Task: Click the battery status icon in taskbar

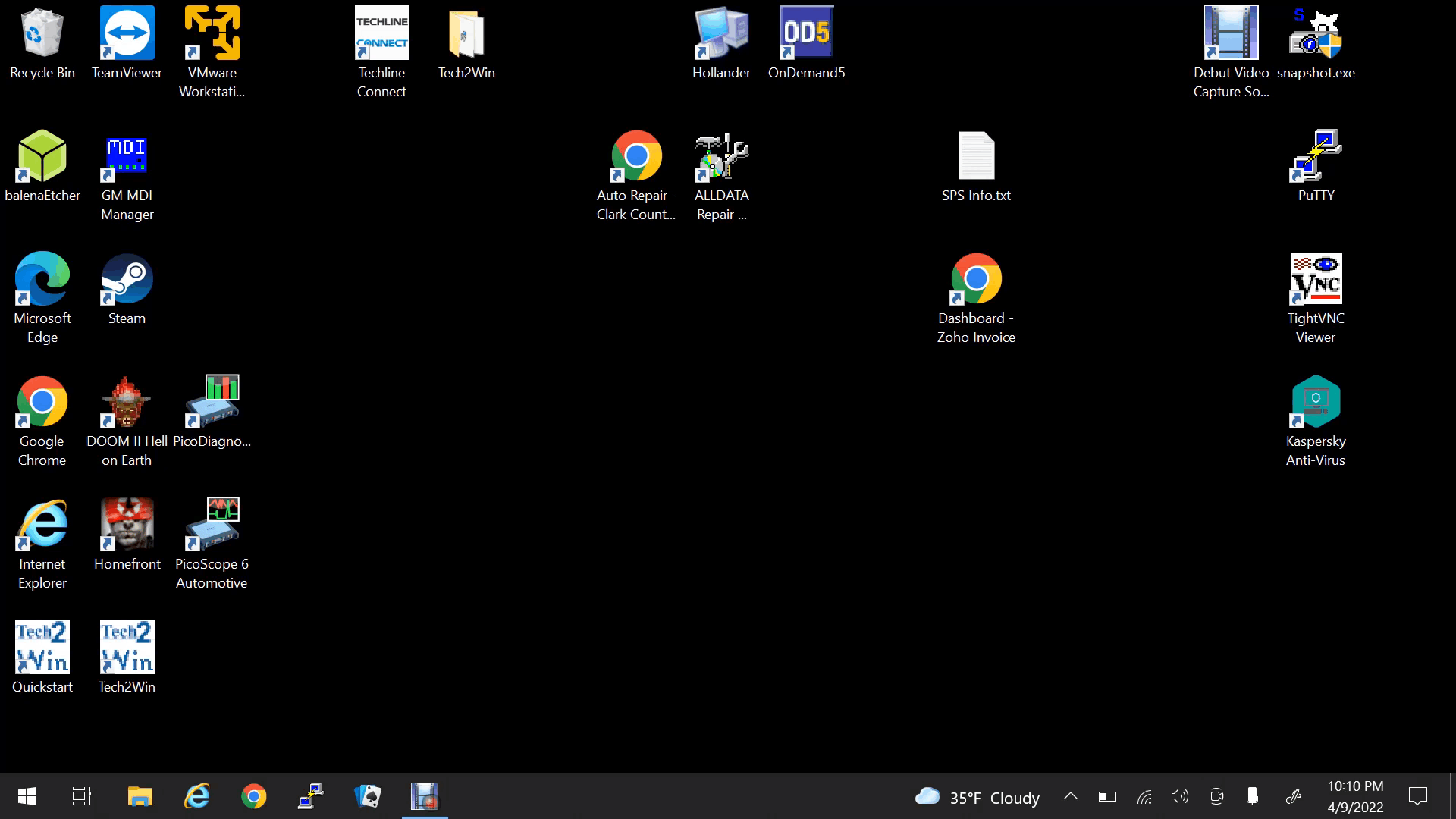Action: 1107,797
